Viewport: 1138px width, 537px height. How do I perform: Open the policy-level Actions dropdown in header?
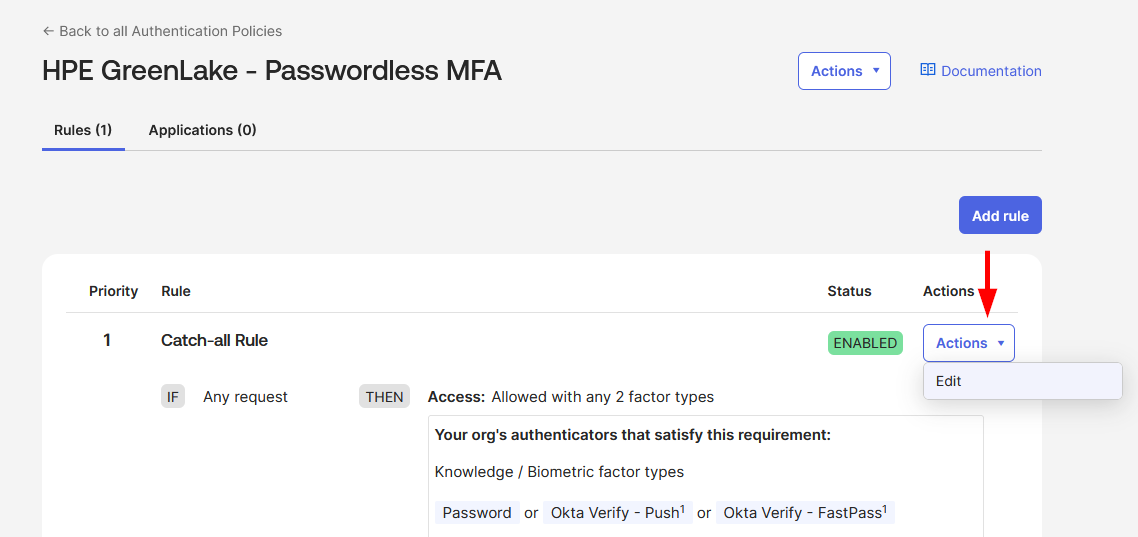tap(844, 71)
